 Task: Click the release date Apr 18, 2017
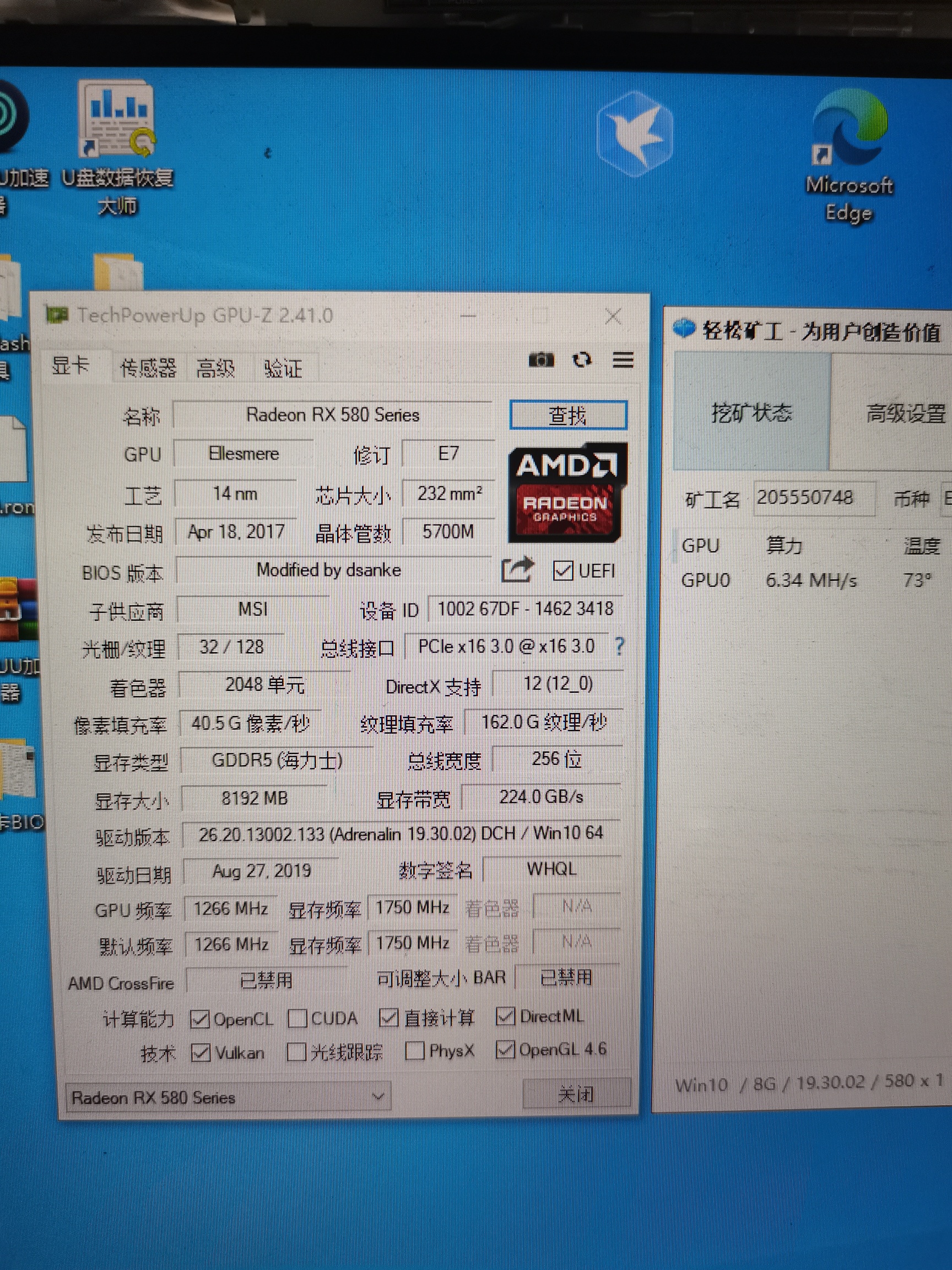pyautogui.click(x=236, y=532)
